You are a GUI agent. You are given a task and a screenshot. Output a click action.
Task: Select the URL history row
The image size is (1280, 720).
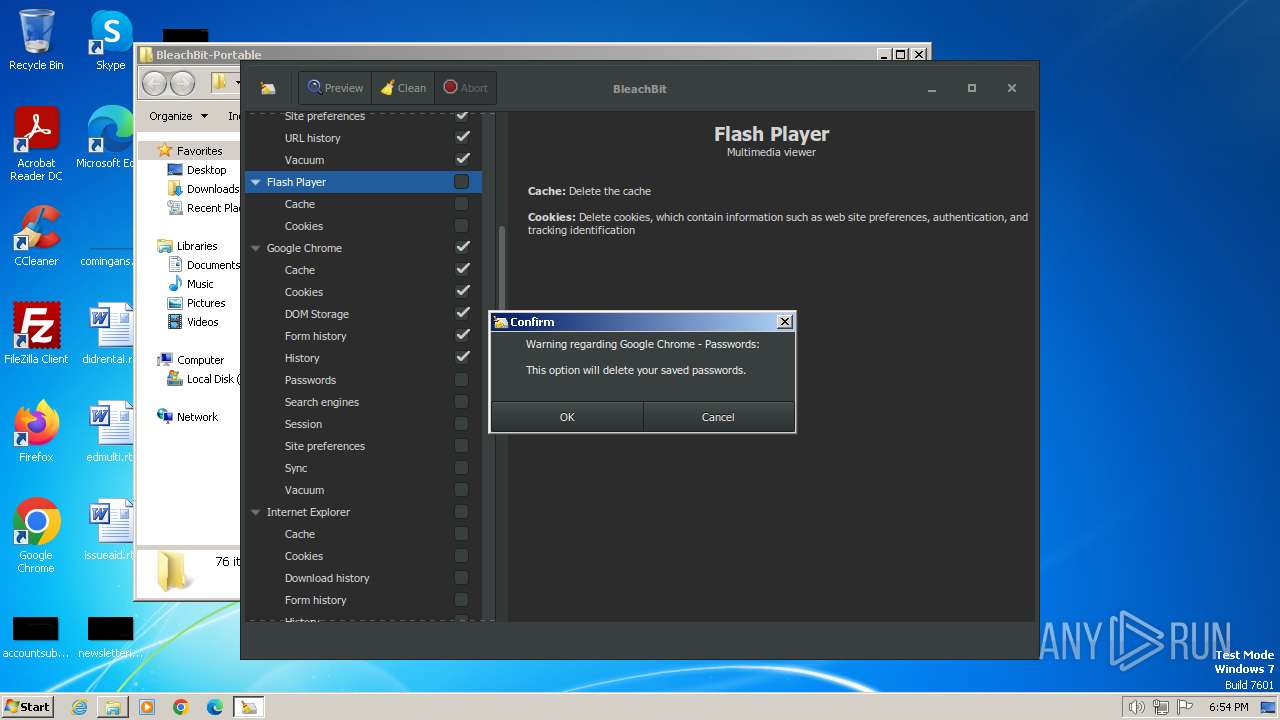[x=363, y=138]
